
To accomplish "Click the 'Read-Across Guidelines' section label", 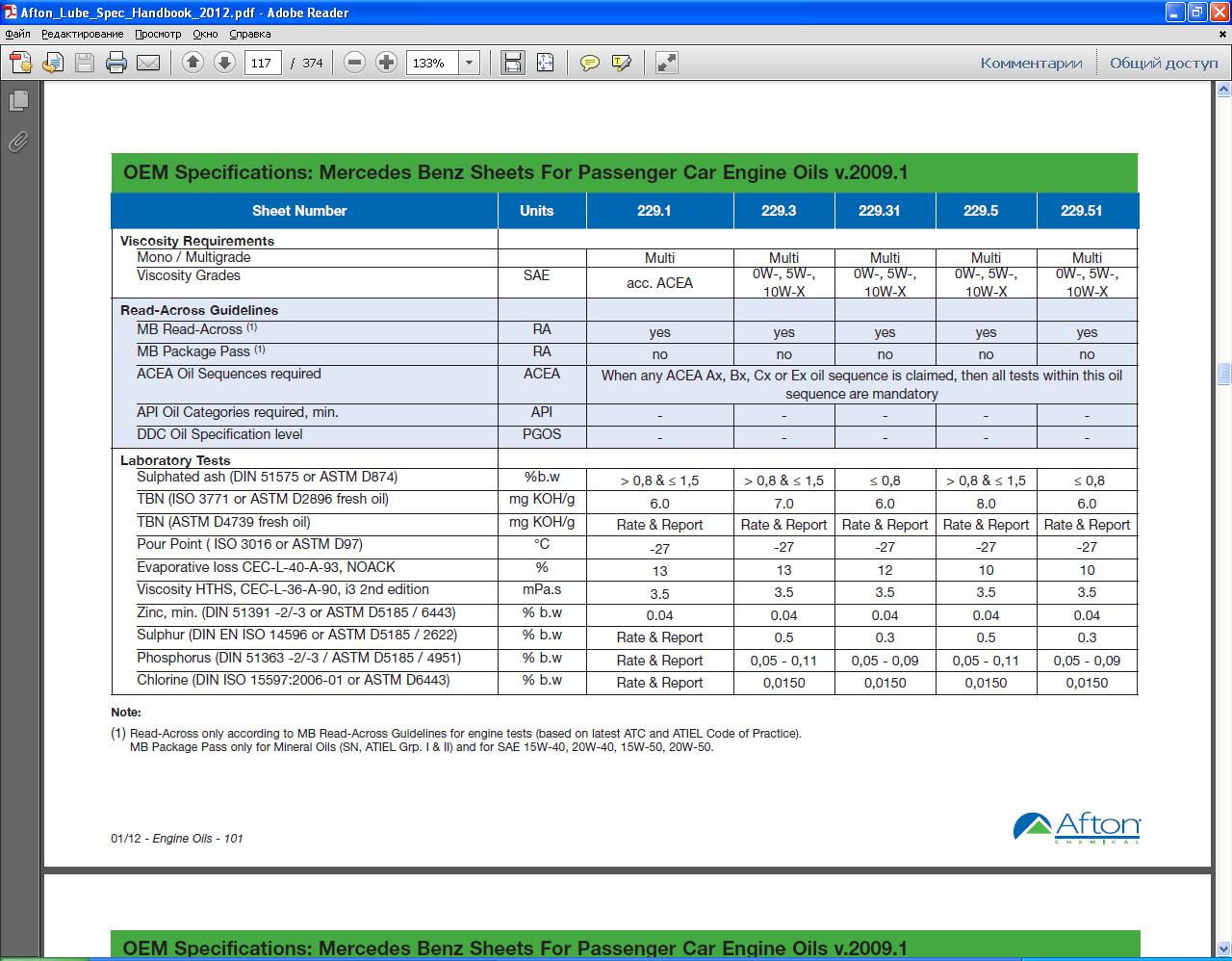I will [x=199, y=310].
